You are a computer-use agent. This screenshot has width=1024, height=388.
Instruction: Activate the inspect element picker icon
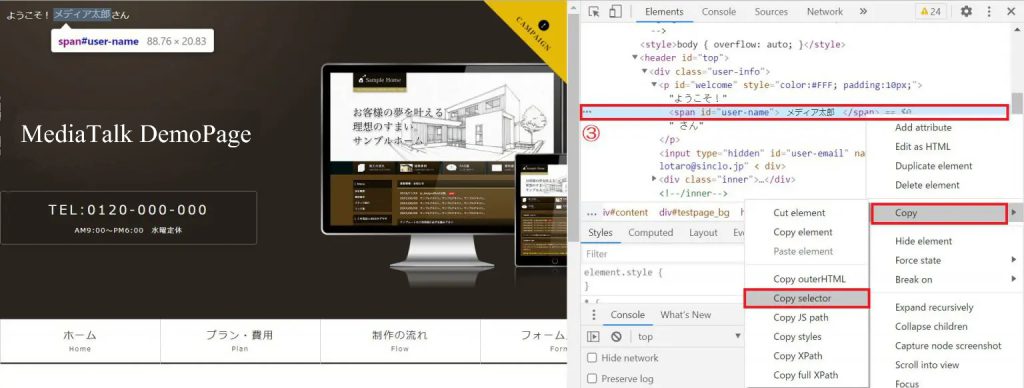(x=594, y=12)
